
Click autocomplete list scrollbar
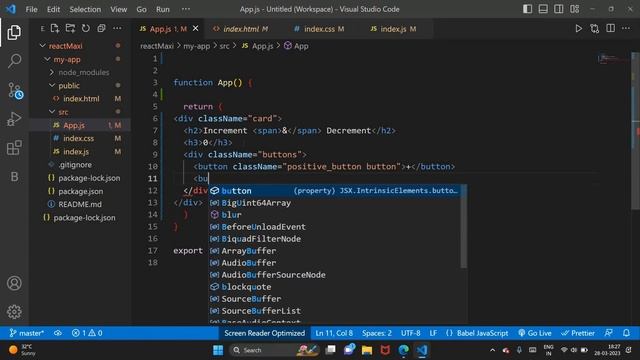click(x=464, y=227)
